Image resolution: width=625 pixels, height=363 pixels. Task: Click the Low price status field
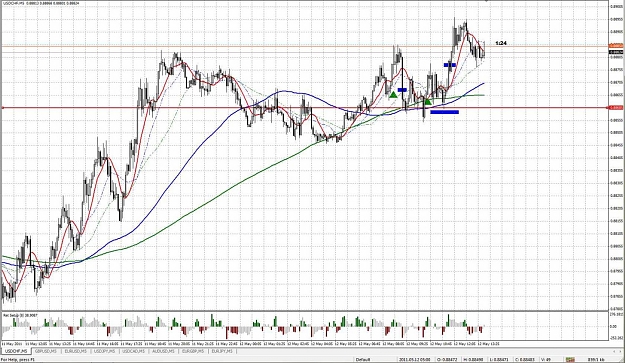coord(498,359)
